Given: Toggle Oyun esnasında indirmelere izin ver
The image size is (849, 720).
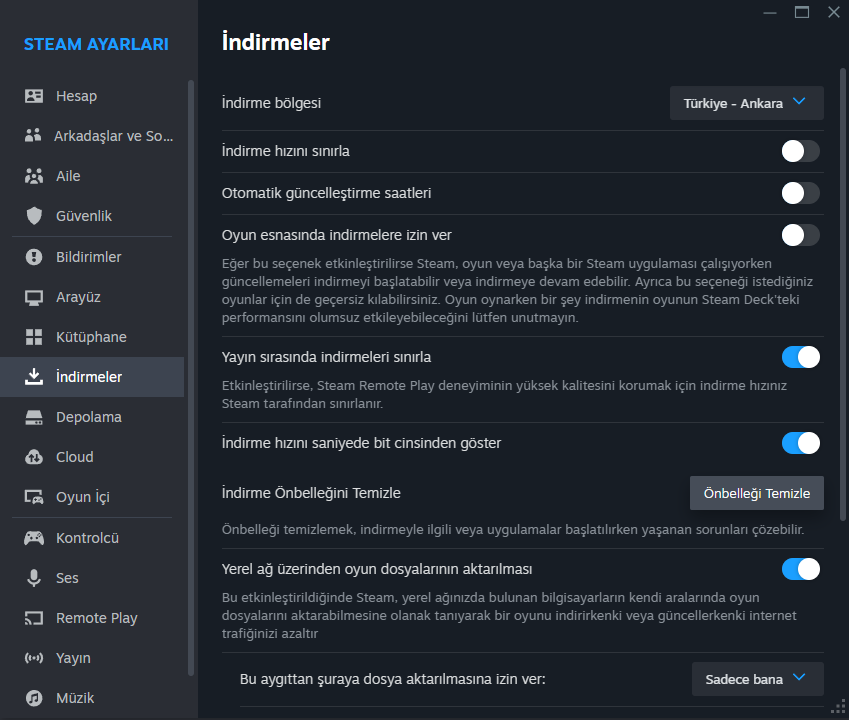Looking at the screenshot, I should (x=800, y=235).
